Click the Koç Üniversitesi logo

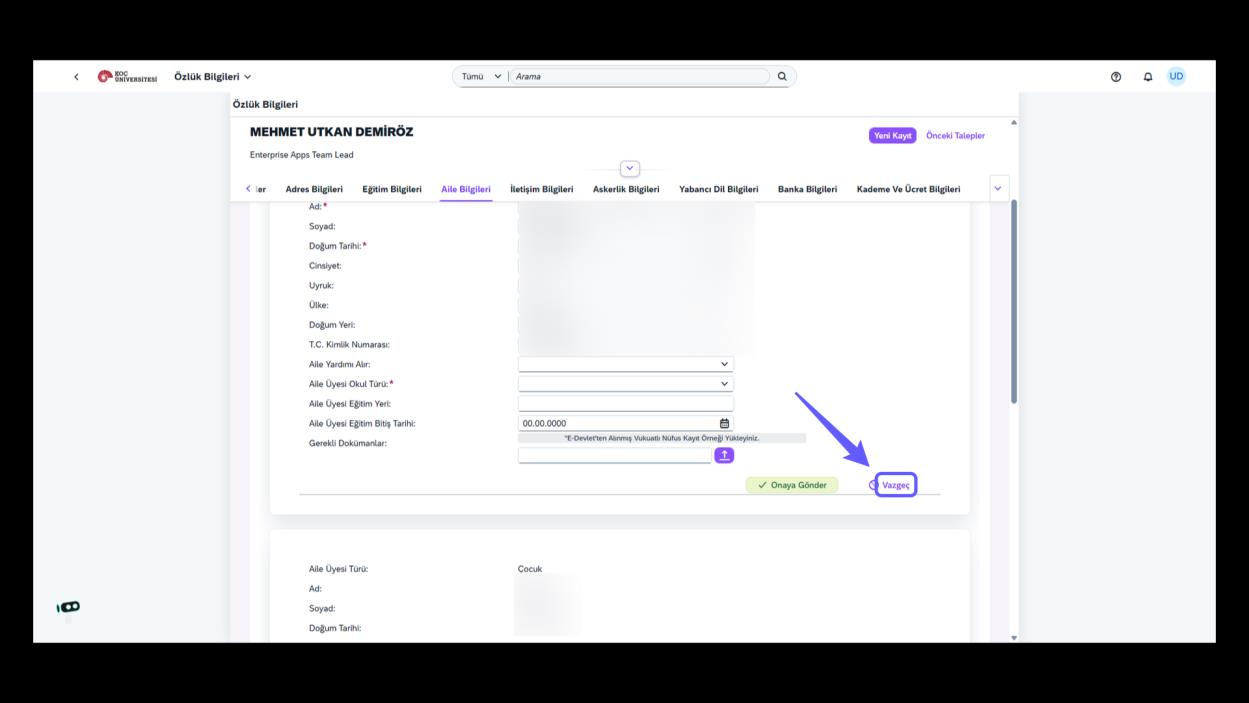127,77
